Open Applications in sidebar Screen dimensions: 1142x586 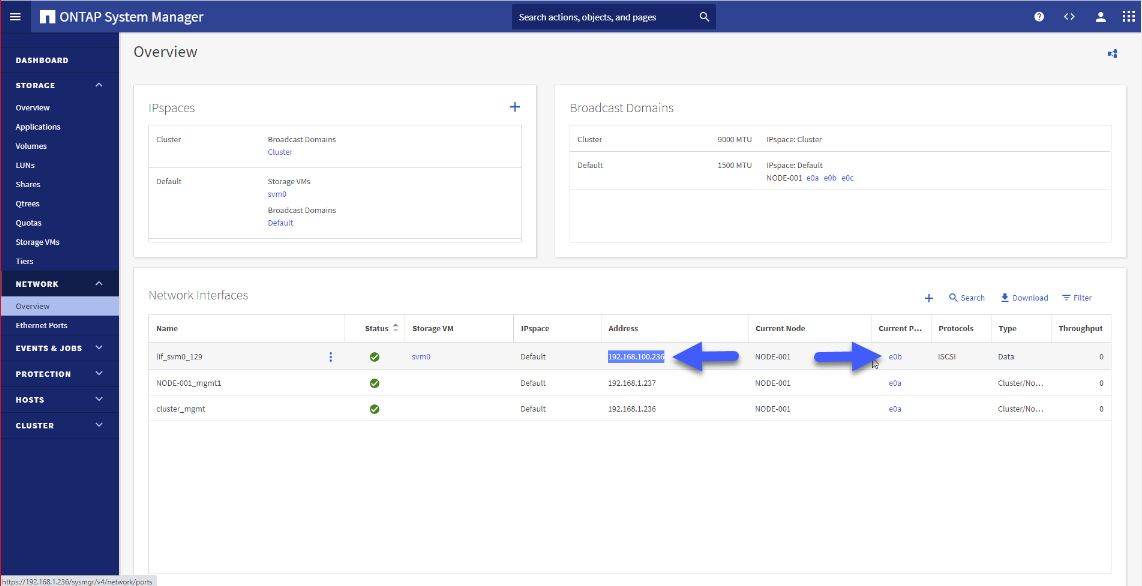tap(38, 127)
